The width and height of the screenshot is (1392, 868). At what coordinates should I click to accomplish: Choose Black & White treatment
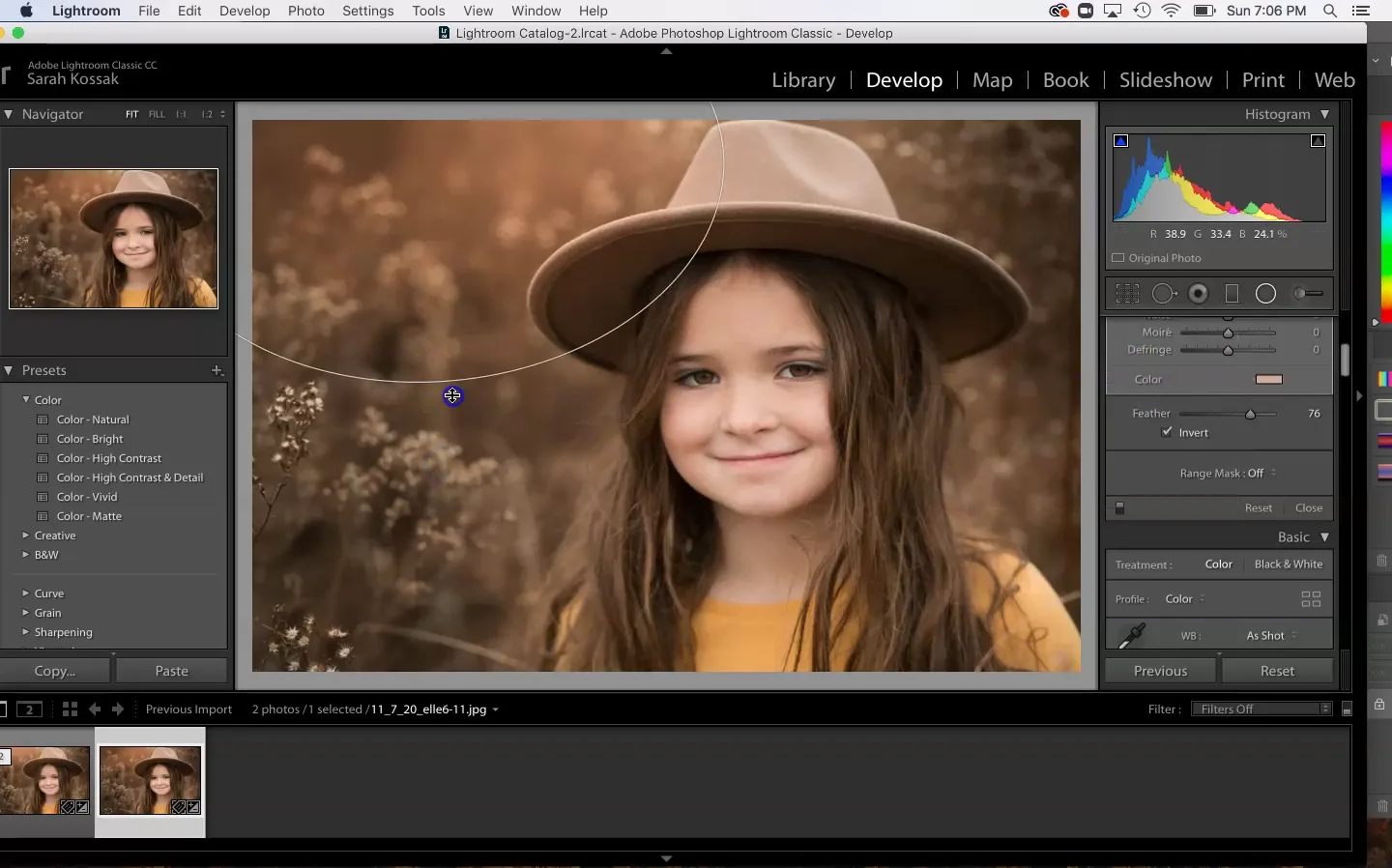point(1289,564)
